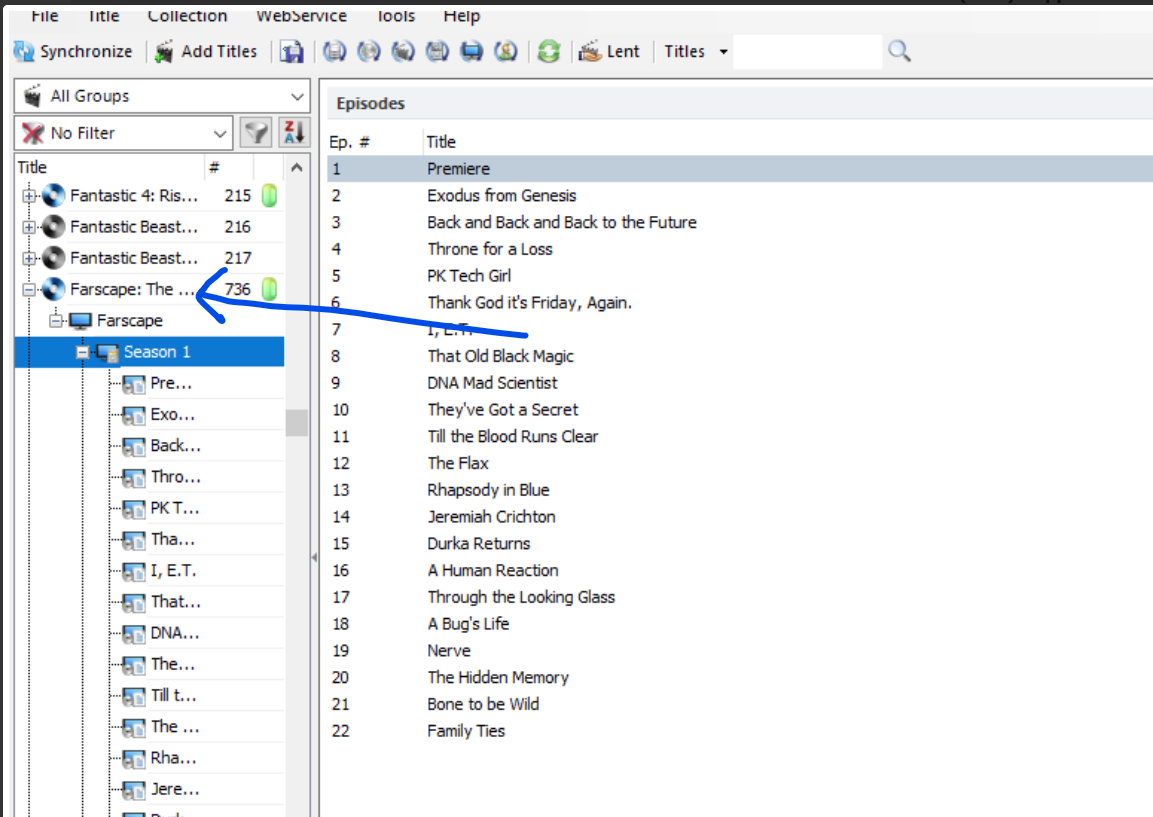
Task: Open the Lent view
Action: (610, 51)
